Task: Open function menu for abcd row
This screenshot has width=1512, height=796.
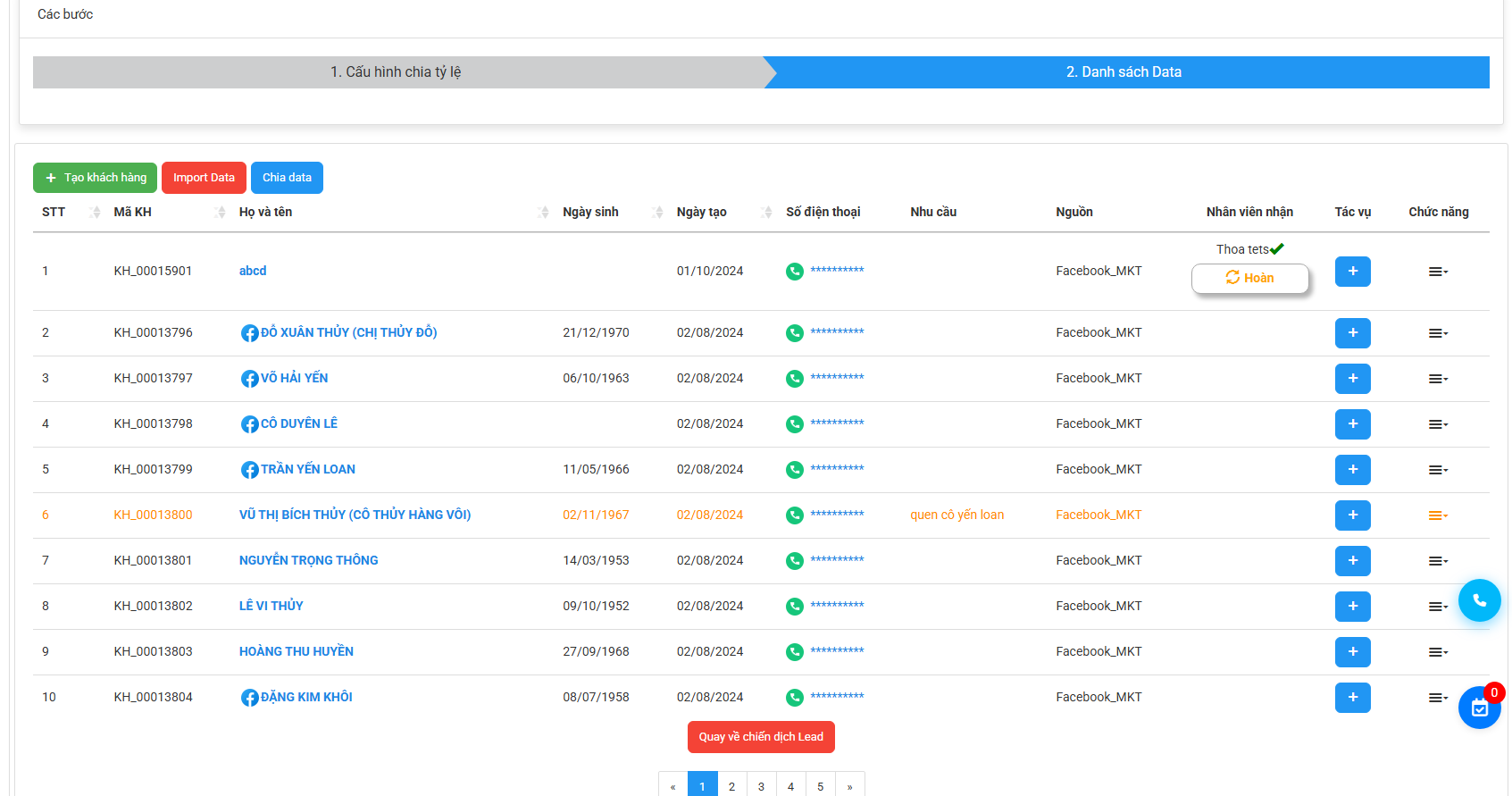Action: pyautogui.click(x=1438, y=272)
